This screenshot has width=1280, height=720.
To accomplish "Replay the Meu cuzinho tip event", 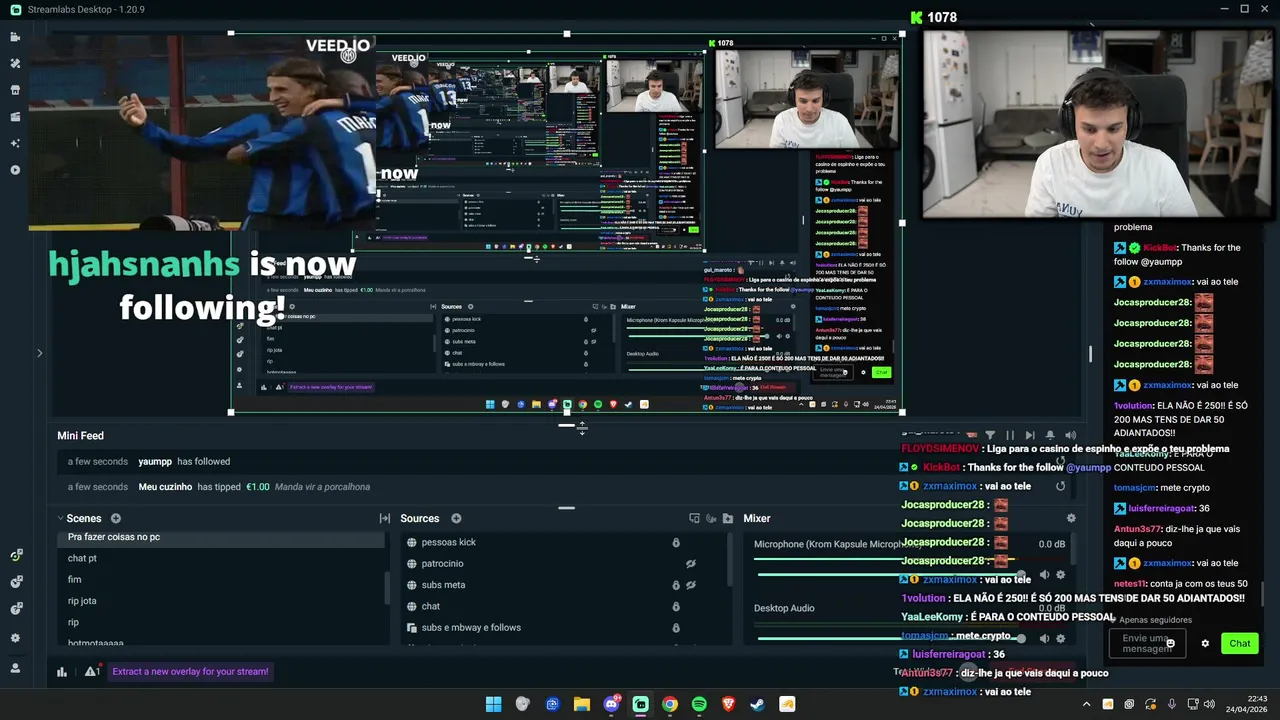I will coord(1060,486).
